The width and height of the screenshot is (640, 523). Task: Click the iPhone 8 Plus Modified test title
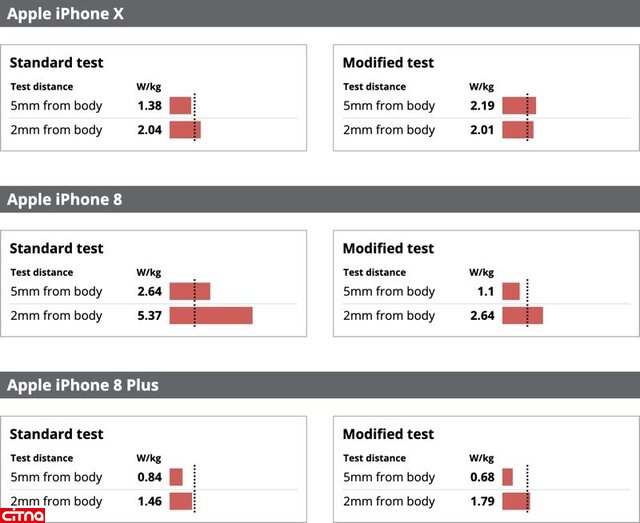coord(388,434)
